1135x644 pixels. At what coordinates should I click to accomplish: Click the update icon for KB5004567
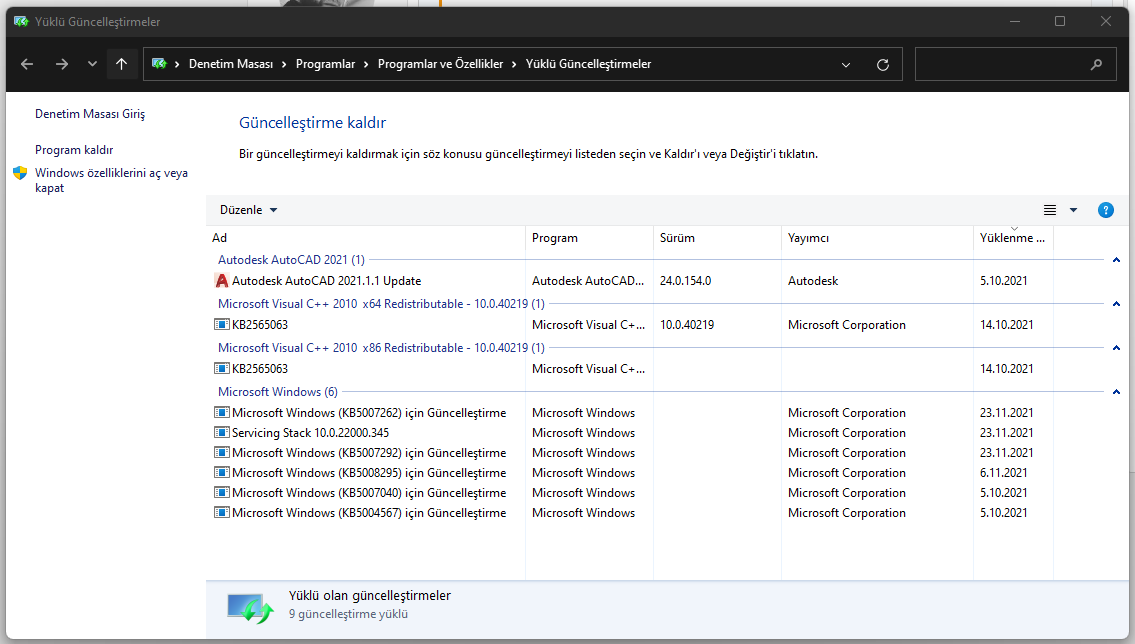221,512
